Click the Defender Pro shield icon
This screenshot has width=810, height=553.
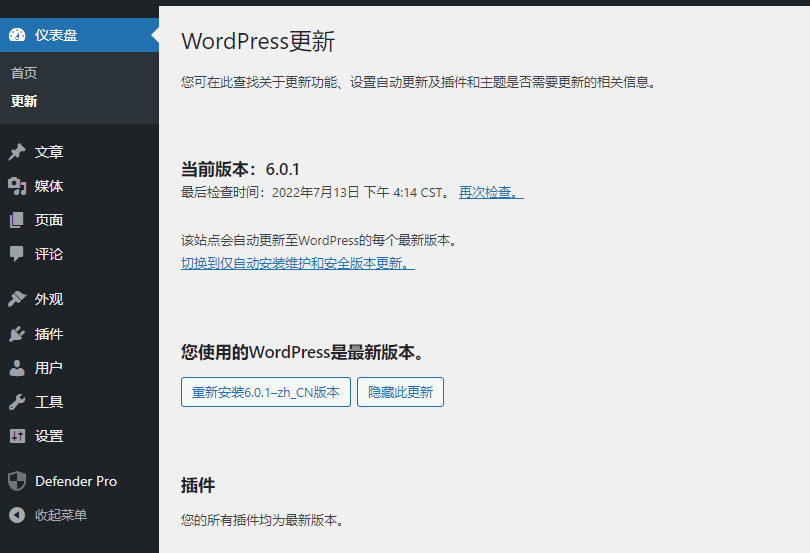tap(17, 481)
